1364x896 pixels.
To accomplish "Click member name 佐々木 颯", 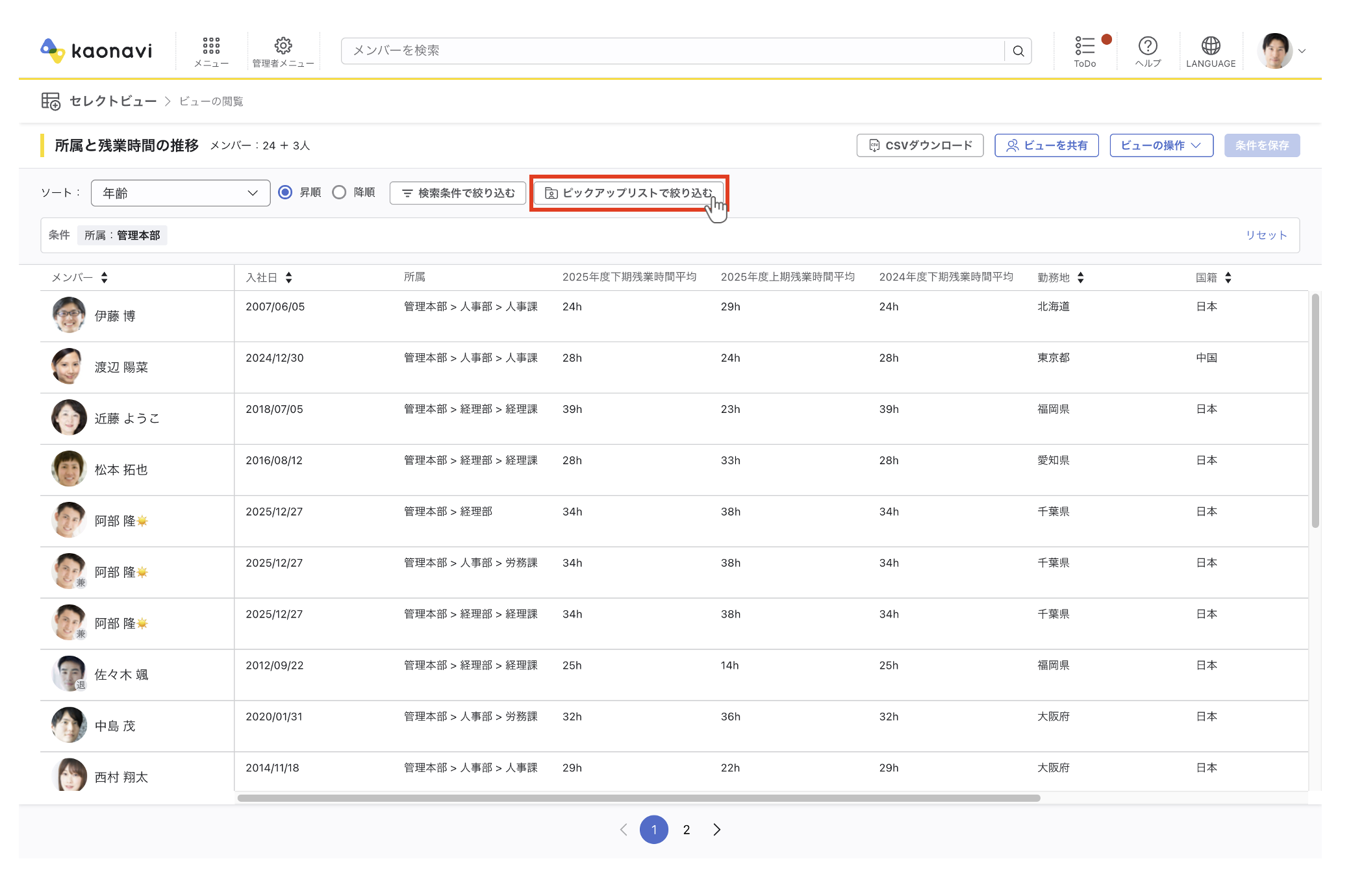I will [x=121, y=675].
